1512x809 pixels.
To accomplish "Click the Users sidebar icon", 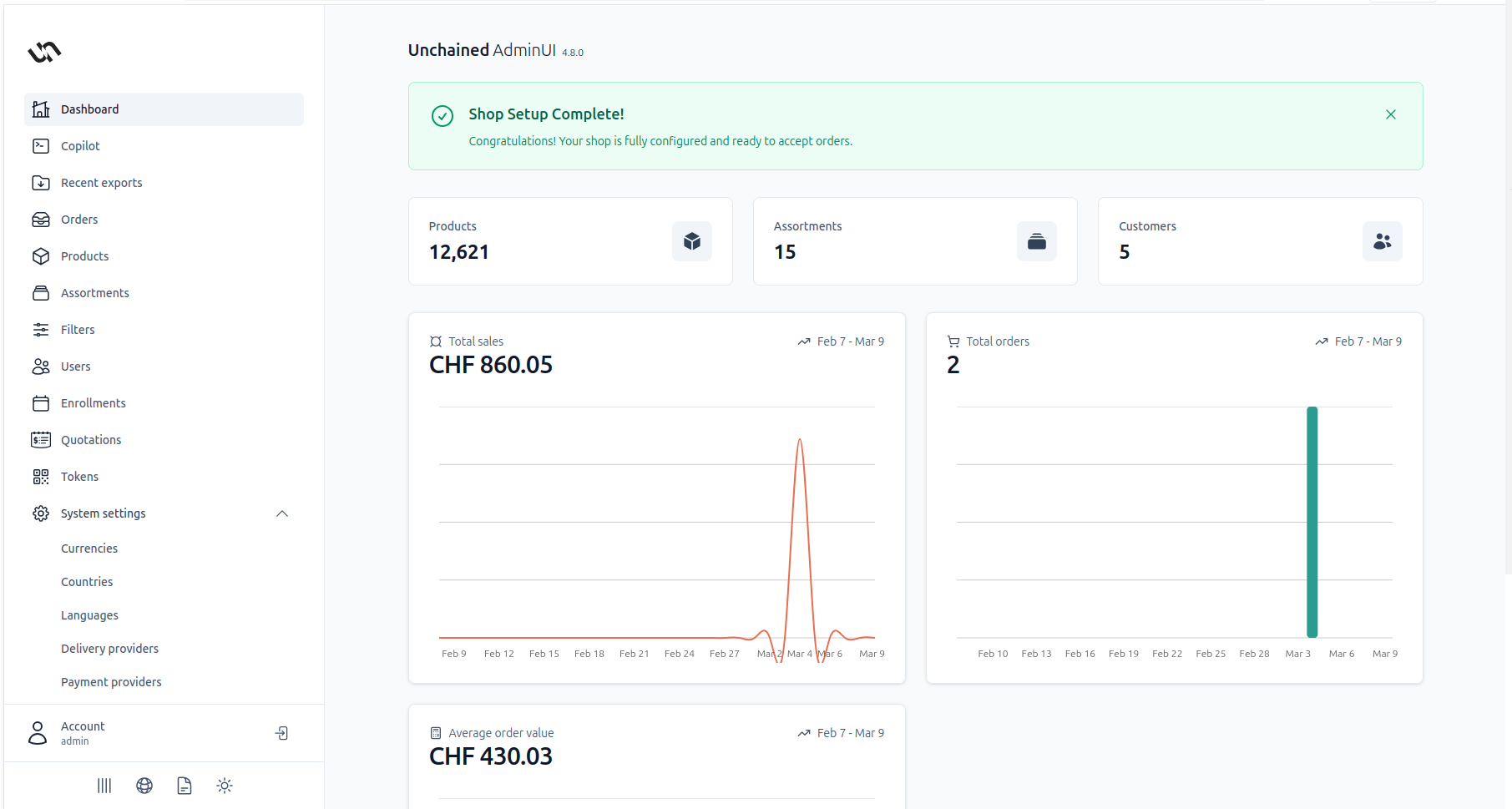I will (41, 367).
